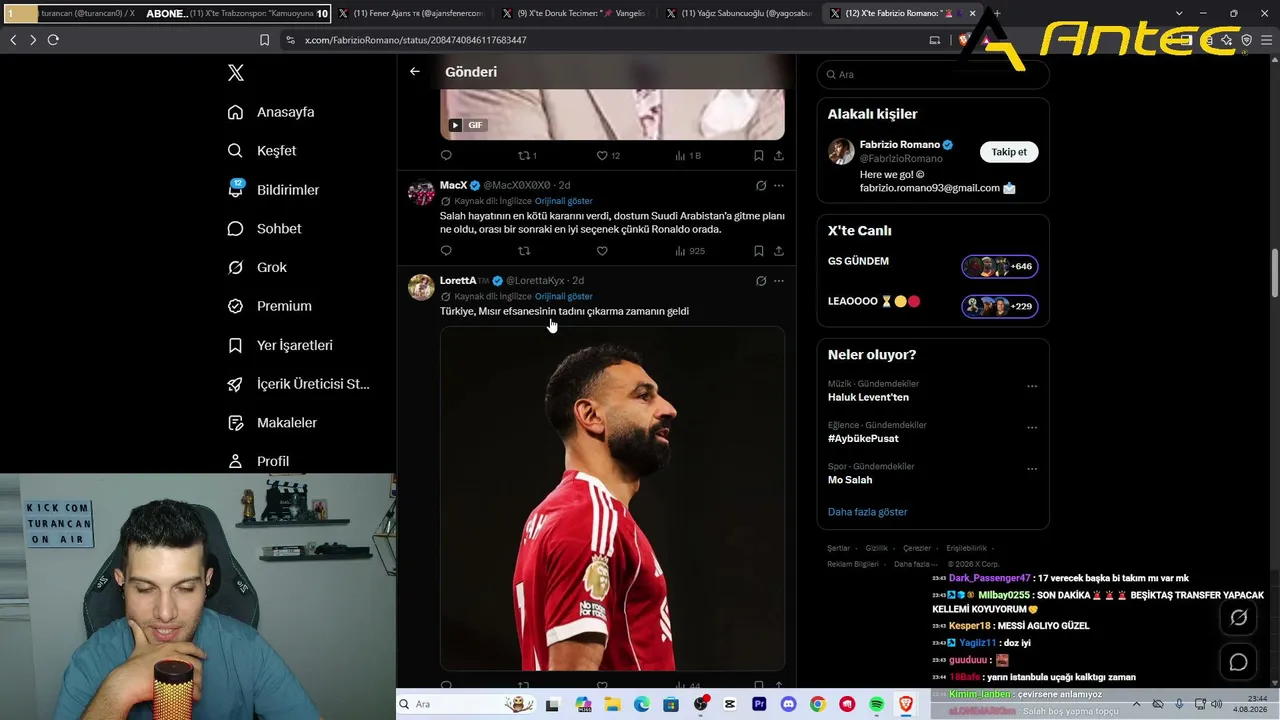
Task: Go back using Gönderi back arrow
Action: tap(415, 72)
